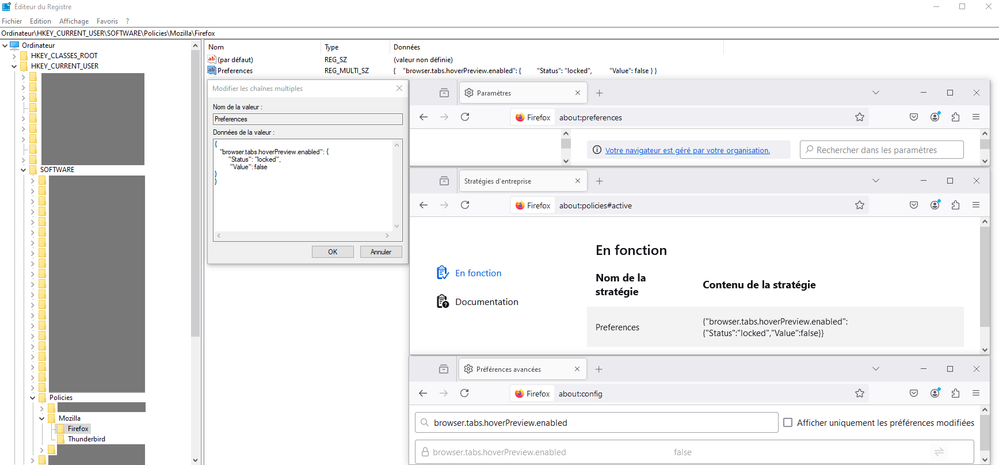Open tab list dropdown in about:policies window
The image size is (999, 465).
click(x=875, y=181)
